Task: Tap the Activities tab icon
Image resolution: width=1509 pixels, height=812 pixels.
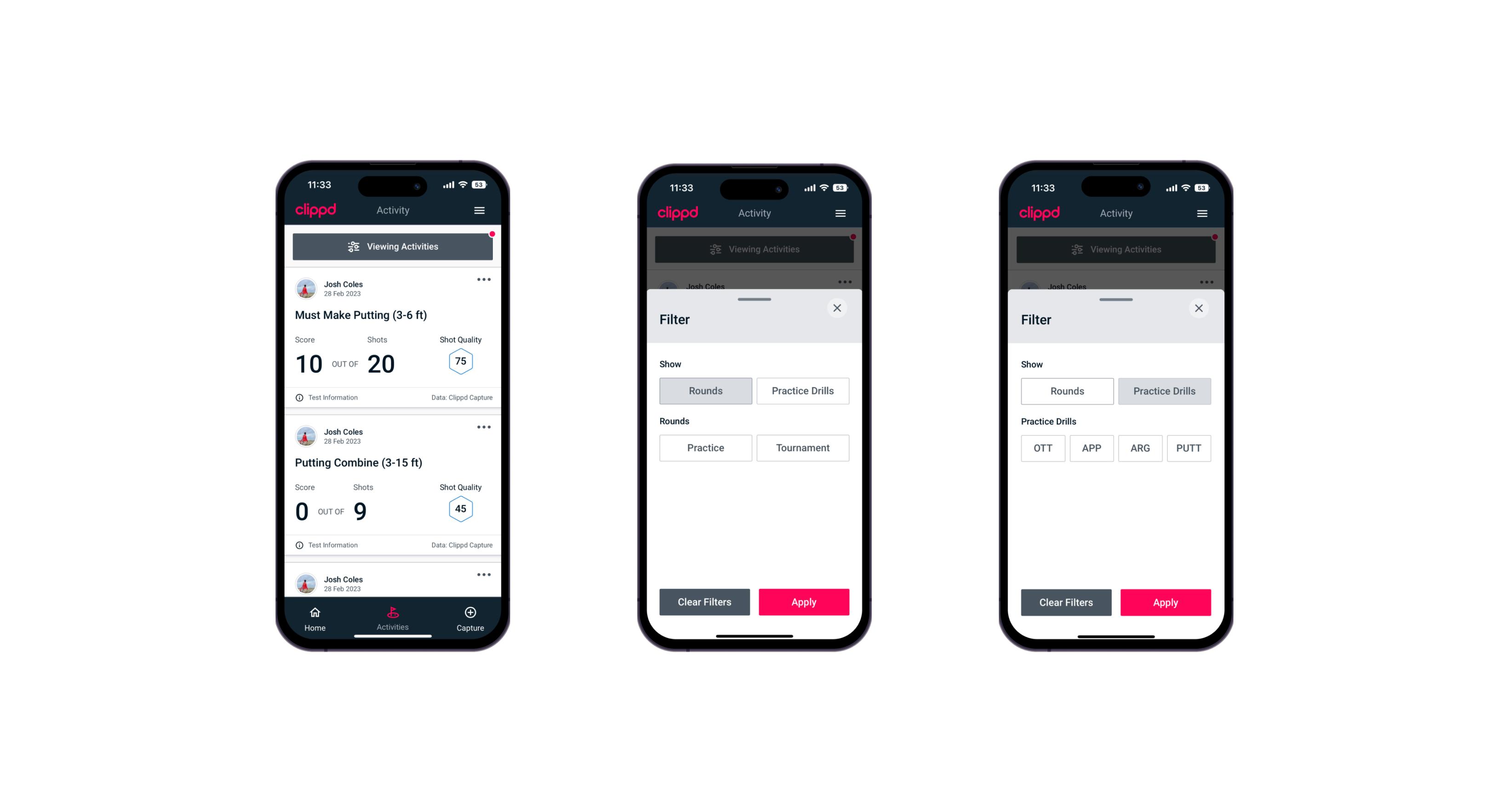Action: 394,613
